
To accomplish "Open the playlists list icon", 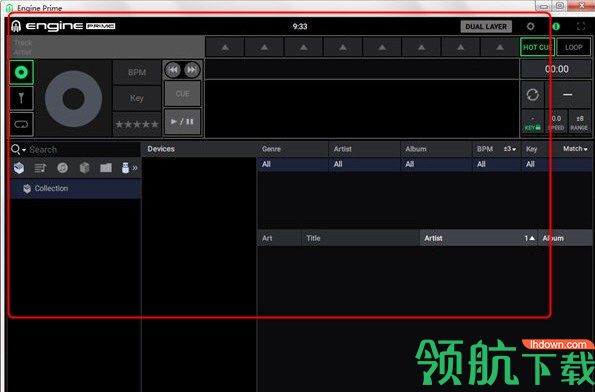I will [x=40, y=167].
